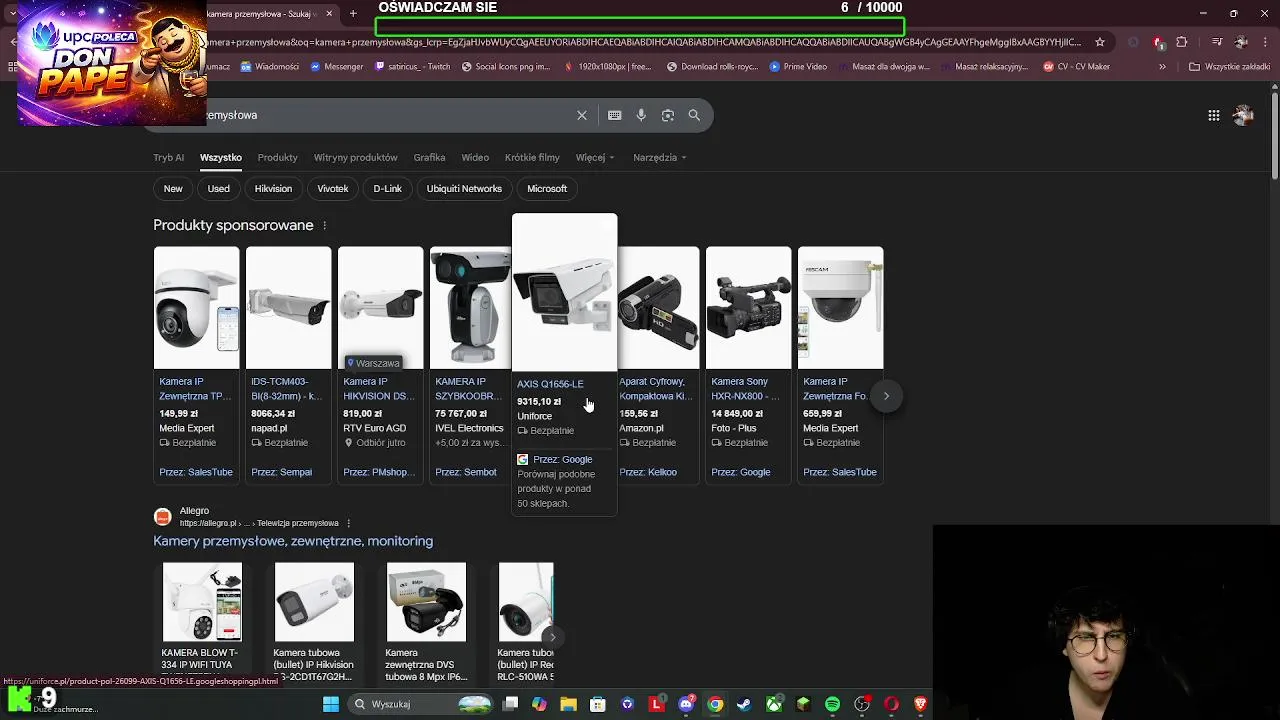The width and height of the screenshot is (1280, 720).
Task: Open Kamery przemysłowe, zewnętrzne, monitoring link
Action: click(x=293, y=541)
